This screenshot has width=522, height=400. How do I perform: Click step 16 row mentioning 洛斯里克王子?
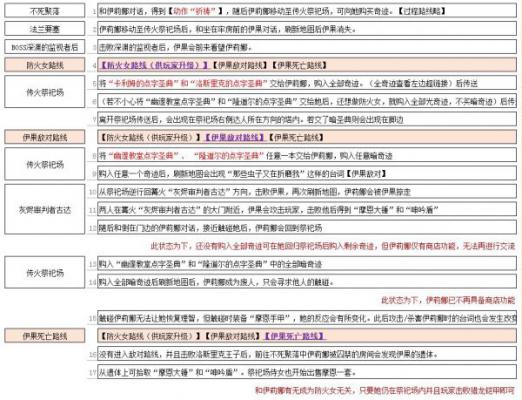click(x=307, y=354)
